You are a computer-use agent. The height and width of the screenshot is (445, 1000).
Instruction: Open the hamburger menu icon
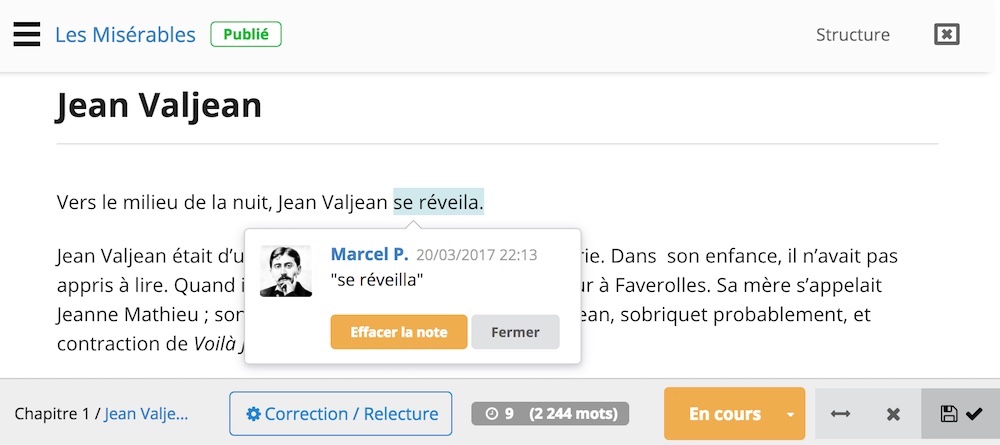coord(27,34)
